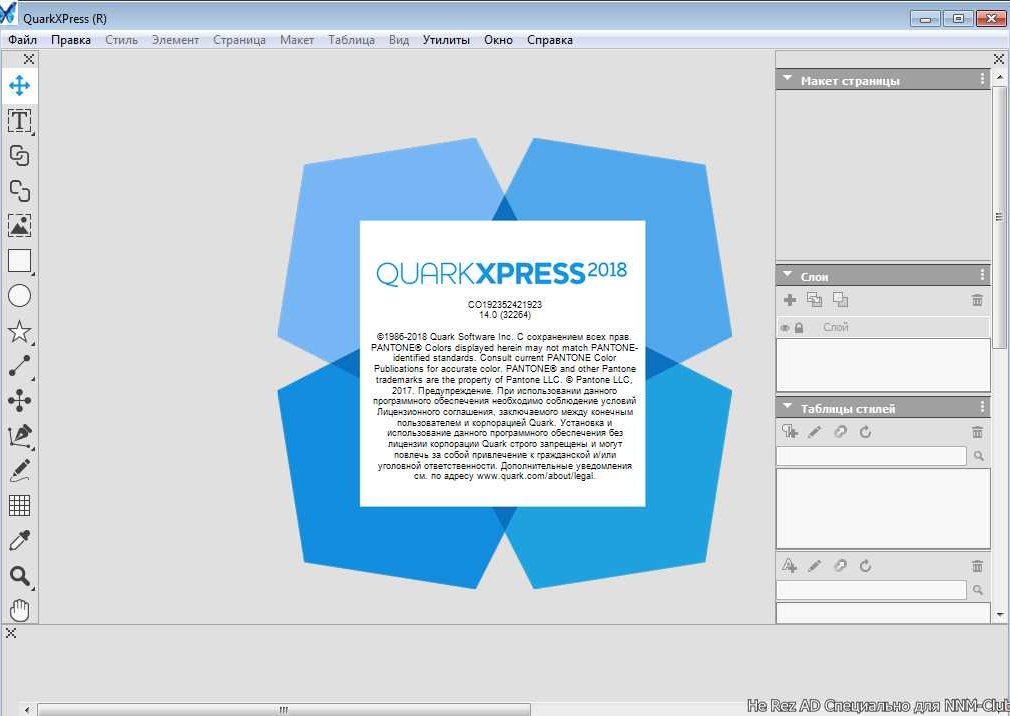Delete character style sheet with trash icon
This screenshot has height=716, width=1010.
pos(977,566)
